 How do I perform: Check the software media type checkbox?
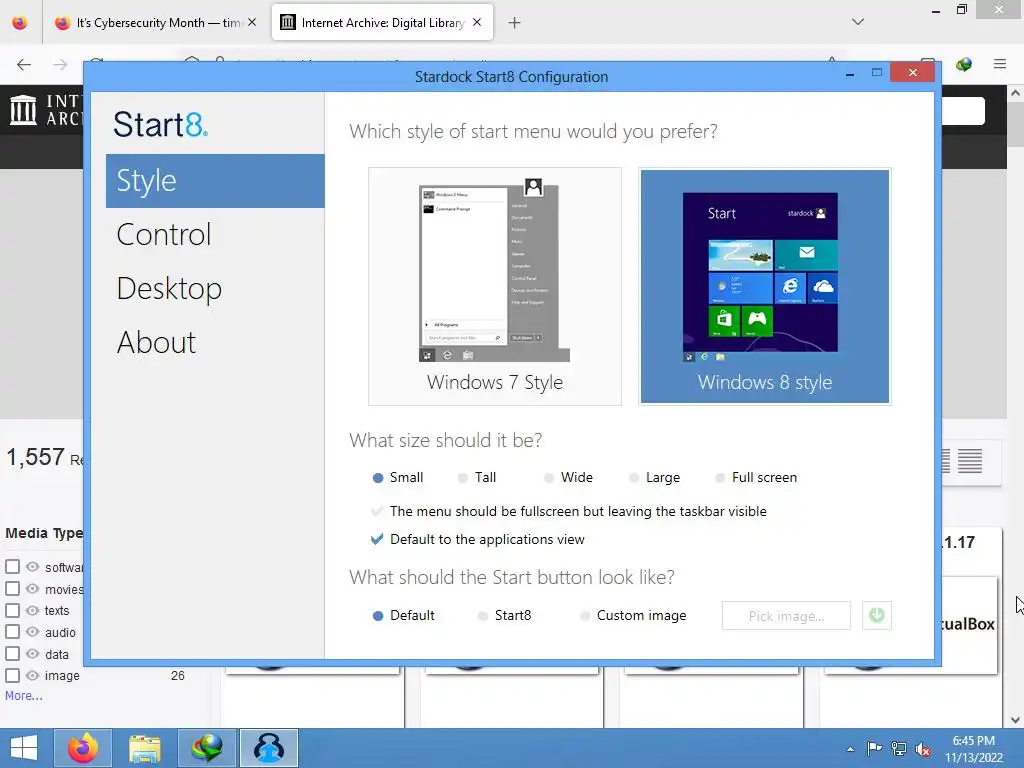pyautogui.click(x=12, y=567)
